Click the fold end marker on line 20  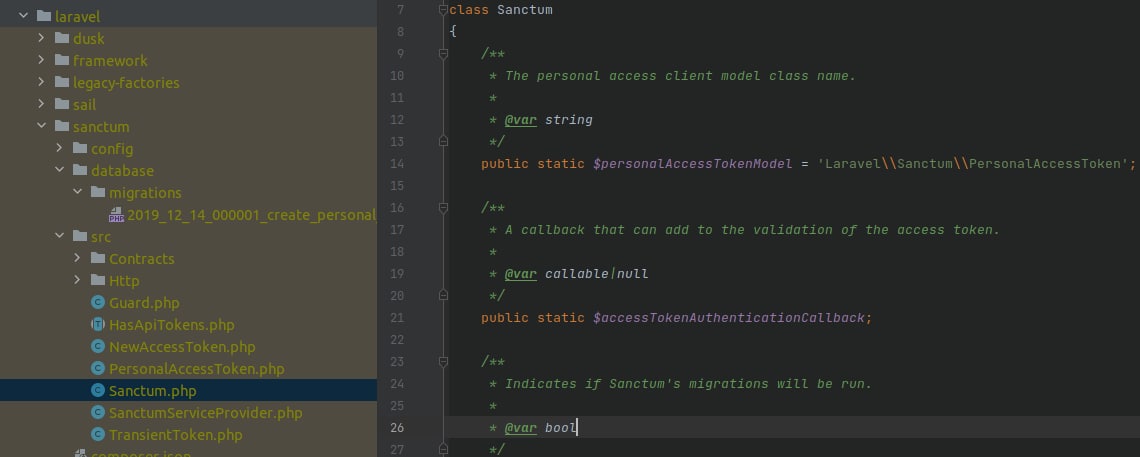[x=443, y=294]
